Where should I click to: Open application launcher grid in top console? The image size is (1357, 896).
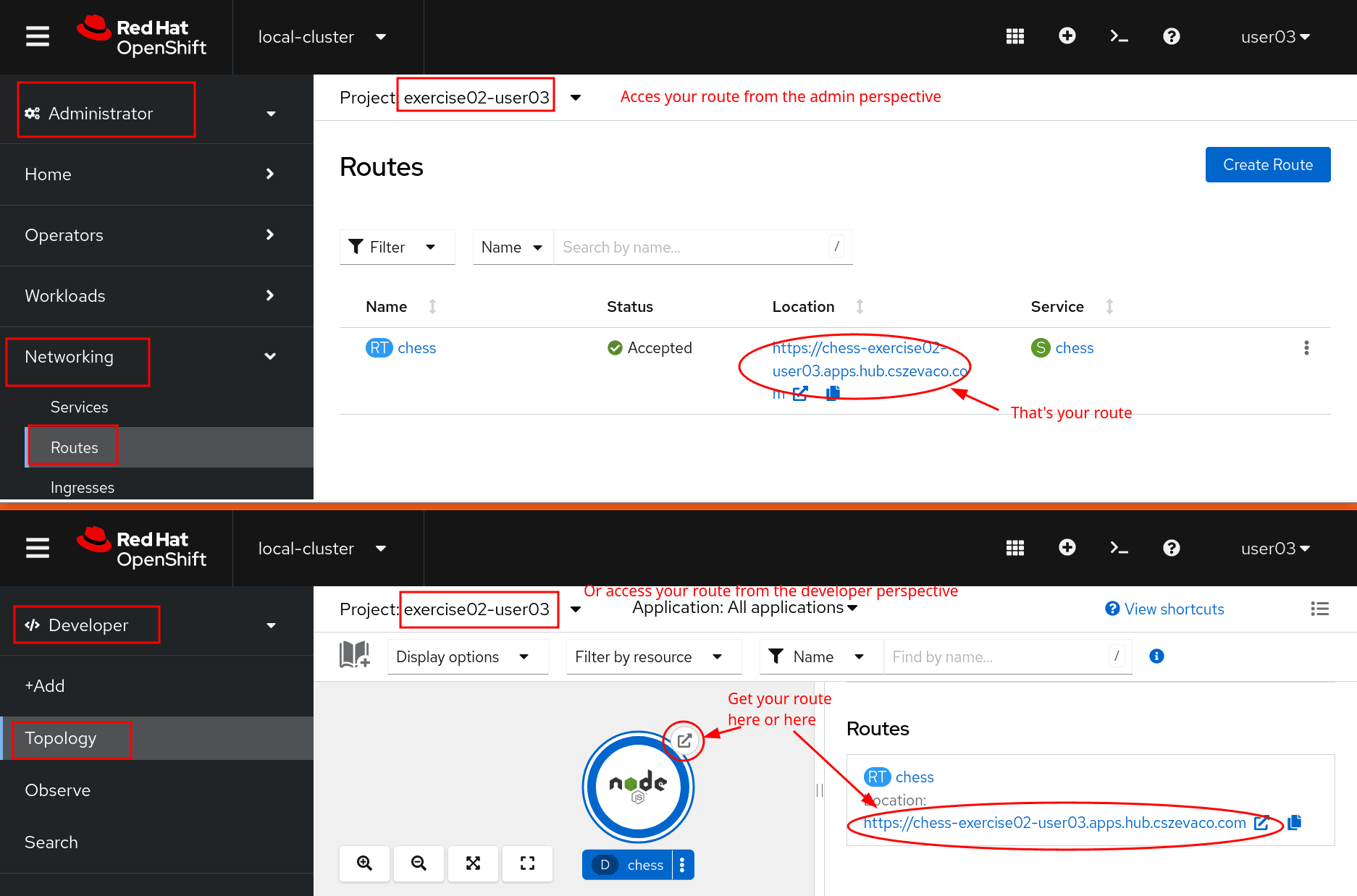click(x=1015, y=36)
